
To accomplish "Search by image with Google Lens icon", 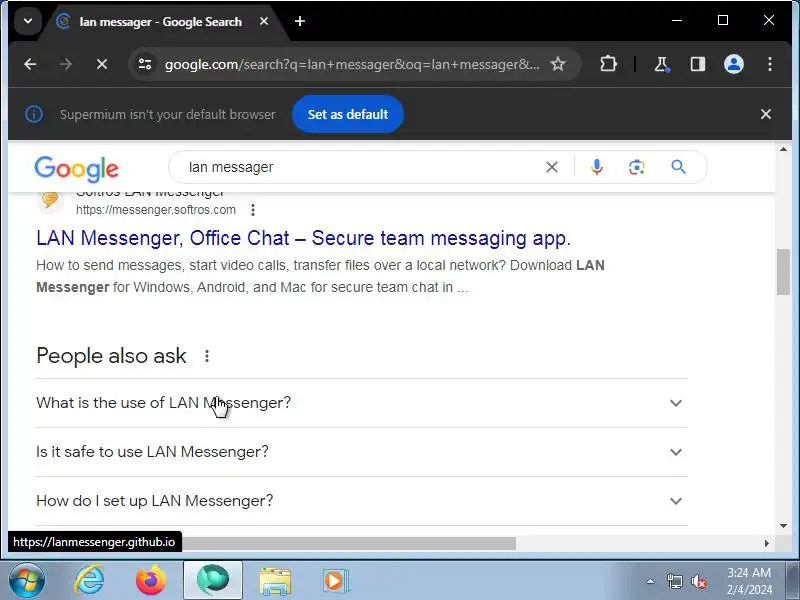I will tap(636, 167).
